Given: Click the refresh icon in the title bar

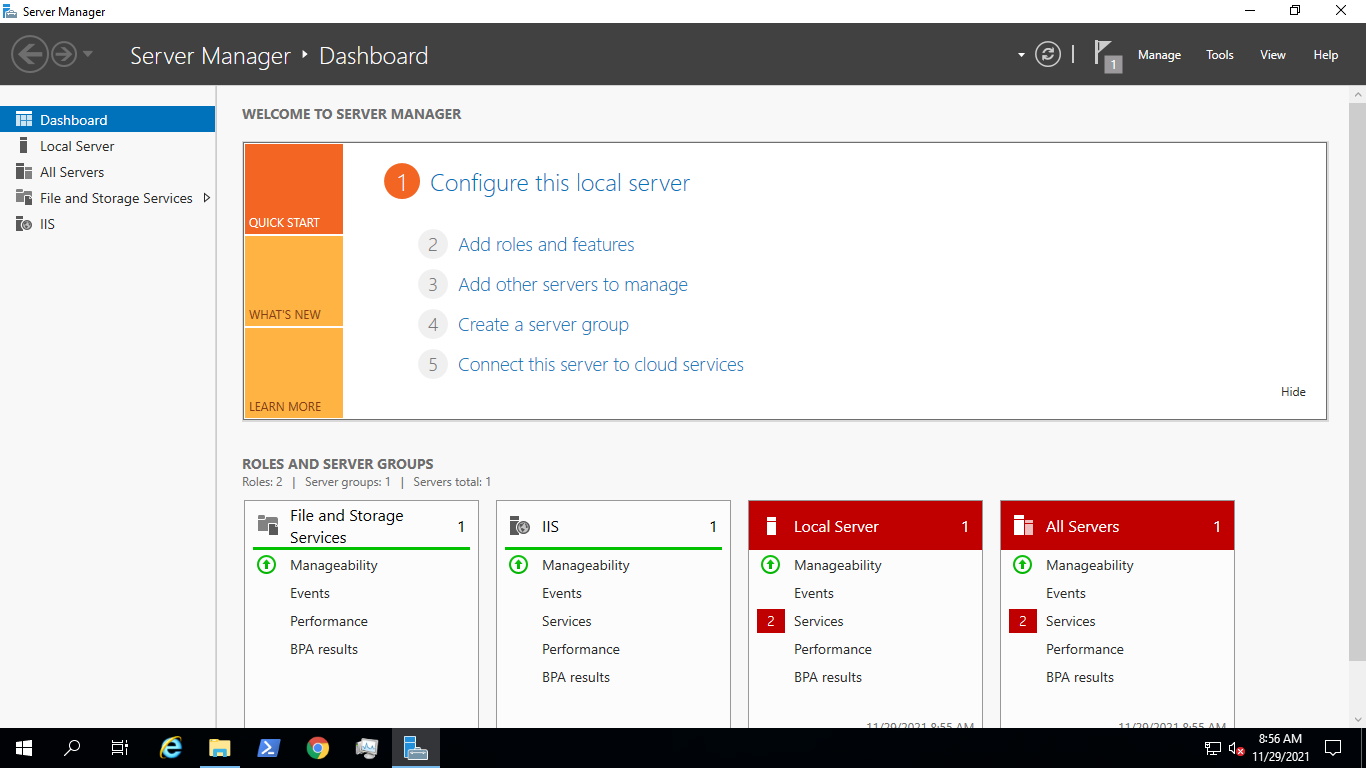Looking at the screenshot, I should click(x=1047, y=54).
